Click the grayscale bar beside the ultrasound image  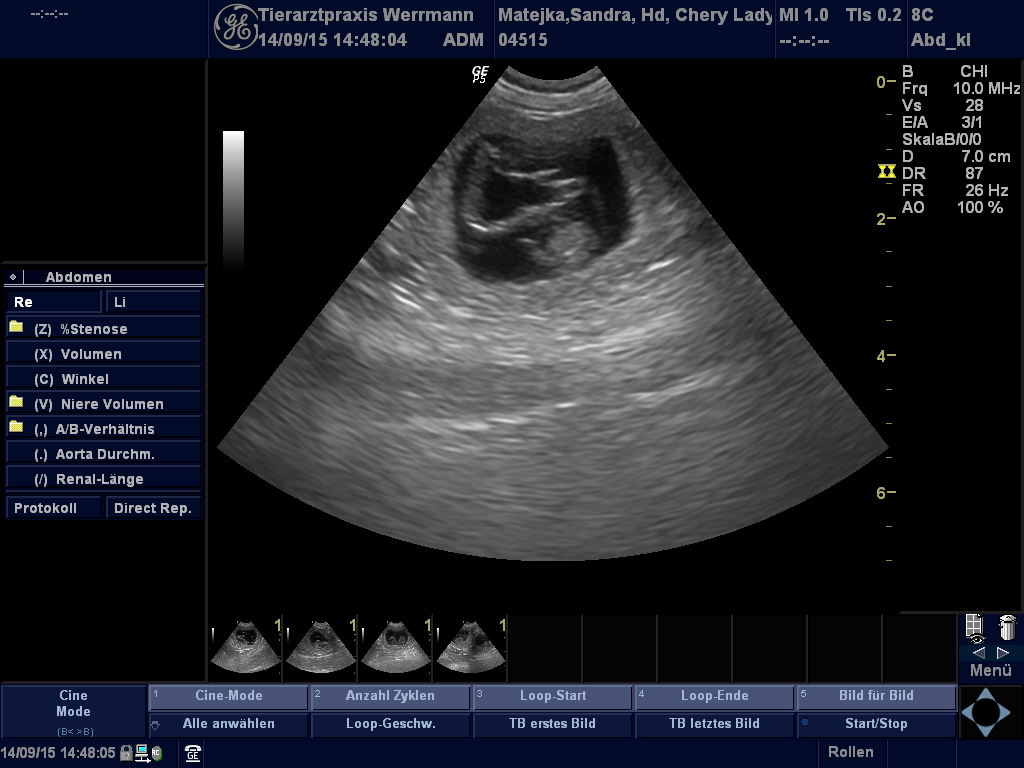point(233,198)
